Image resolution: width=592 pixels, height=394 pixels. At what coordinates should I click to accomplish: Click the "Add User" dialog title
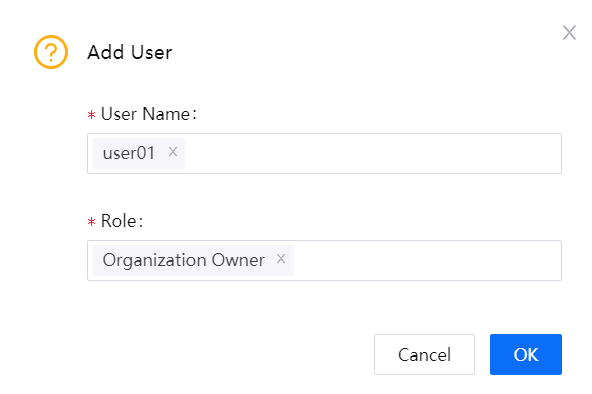click(x=130, y=52)
